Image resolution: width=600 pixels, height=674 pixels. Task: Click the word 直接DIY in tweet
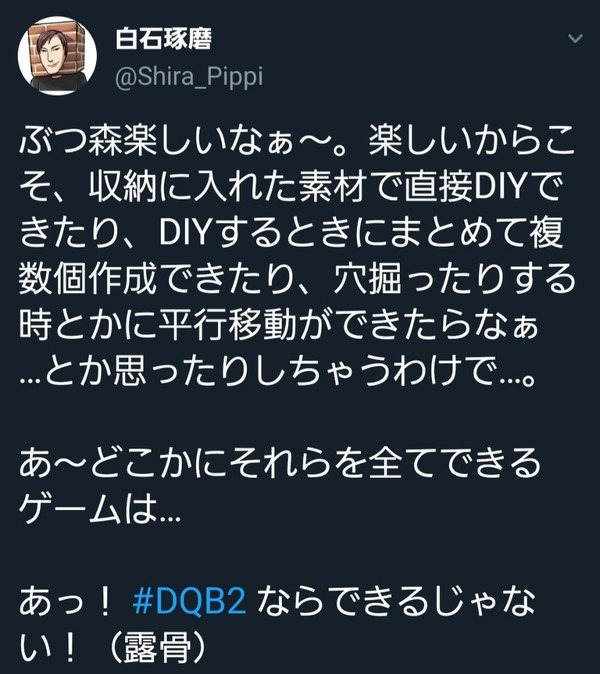coord(465,187)
